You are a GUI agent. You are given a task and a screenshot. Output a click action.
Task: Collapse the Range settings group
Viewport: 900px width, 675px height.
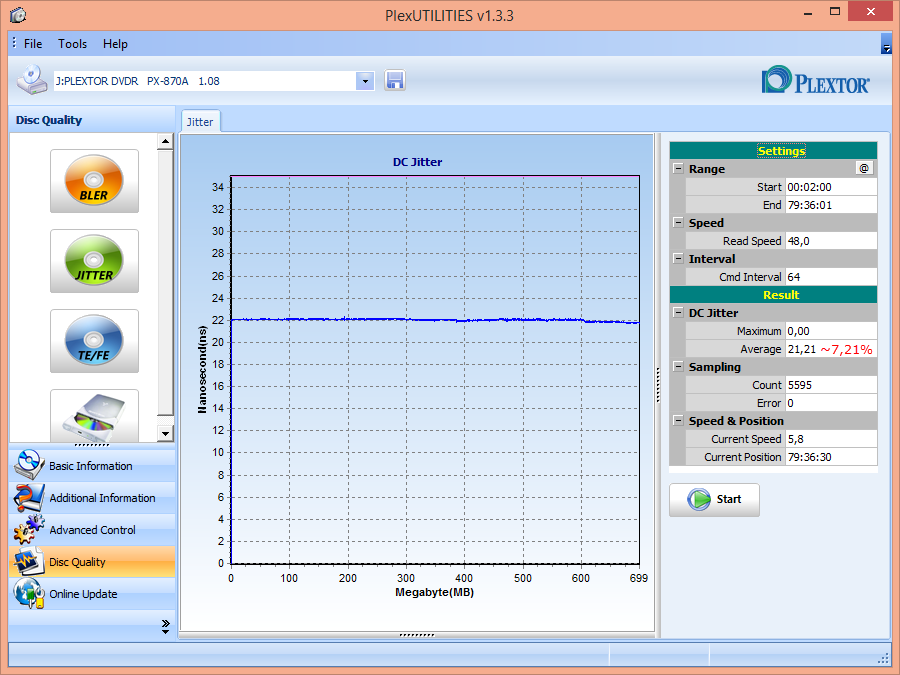point(678,169)
